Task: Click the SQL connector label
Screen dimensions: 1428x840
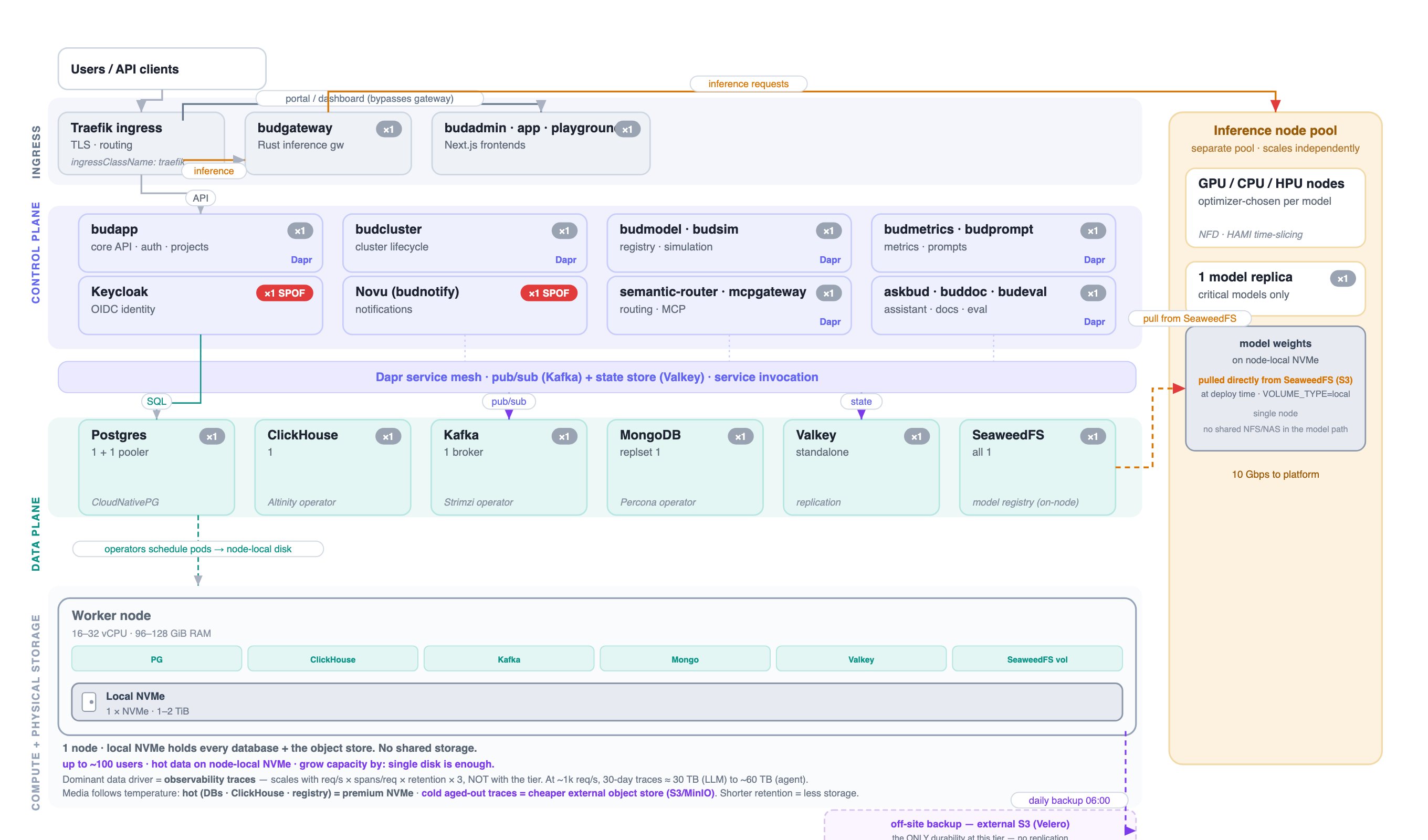Action: (x=156, y=401)
